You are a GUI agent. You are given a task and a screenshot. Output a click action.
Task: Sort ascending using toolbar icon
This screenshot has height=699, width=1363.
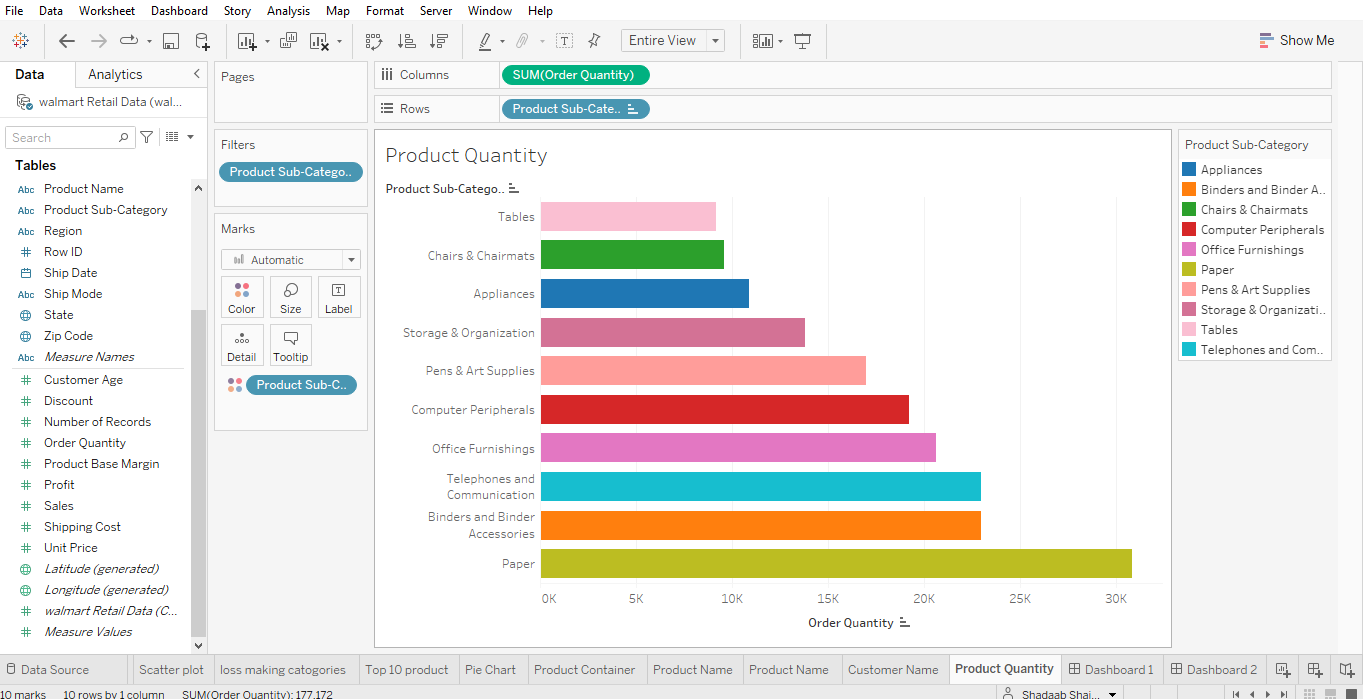[x=406, y=41]
